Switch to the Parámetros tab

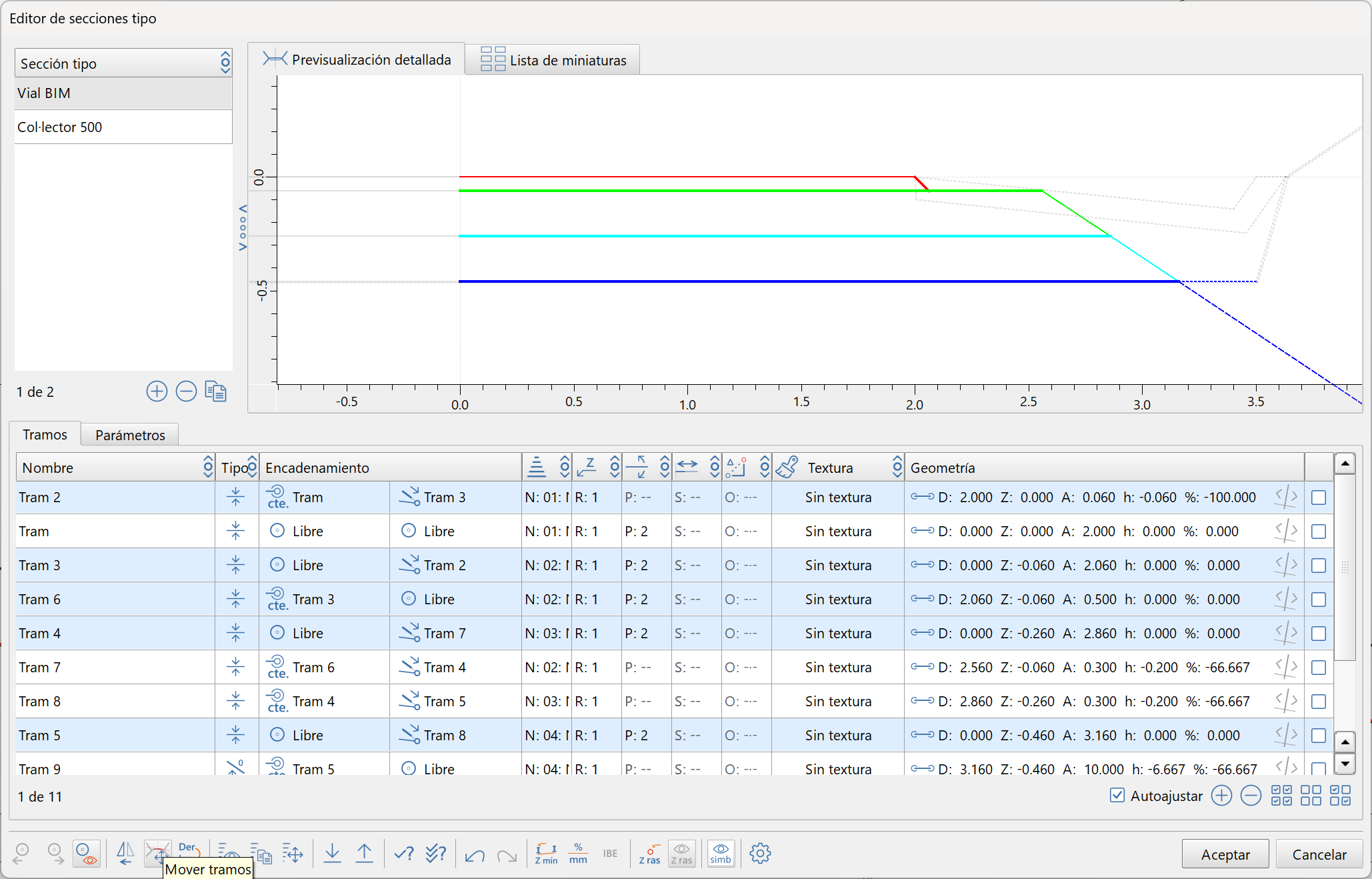point(130,435)
